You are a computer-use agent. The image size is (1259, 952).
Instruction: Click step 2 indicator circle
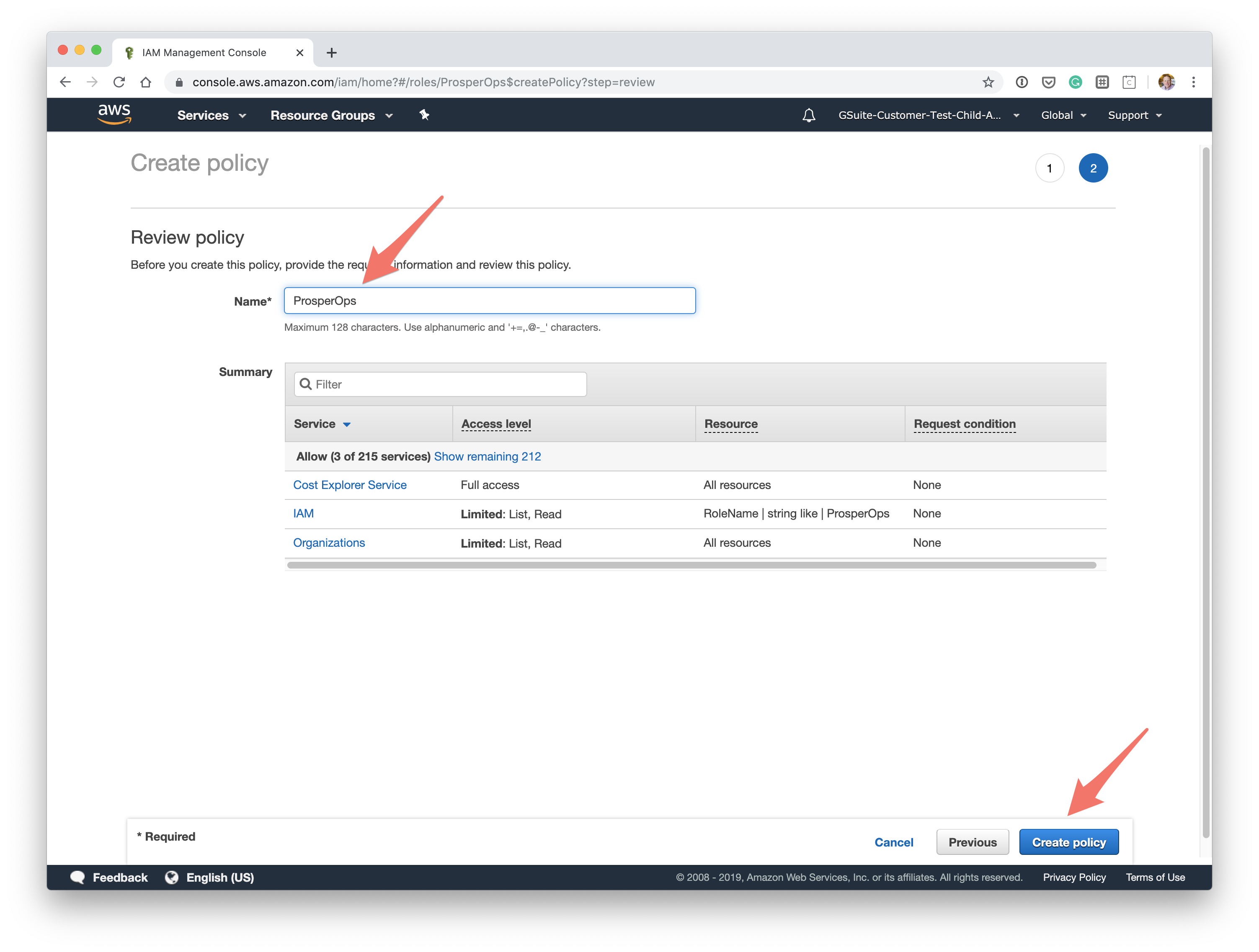click(x=1093, y=168)
